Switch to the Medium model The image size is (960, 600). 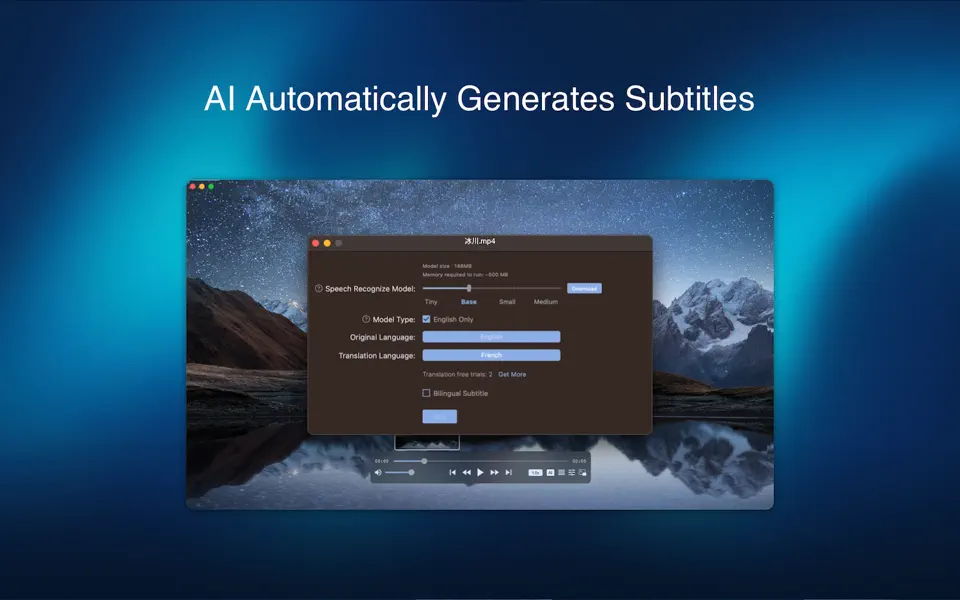click(545, 302)
